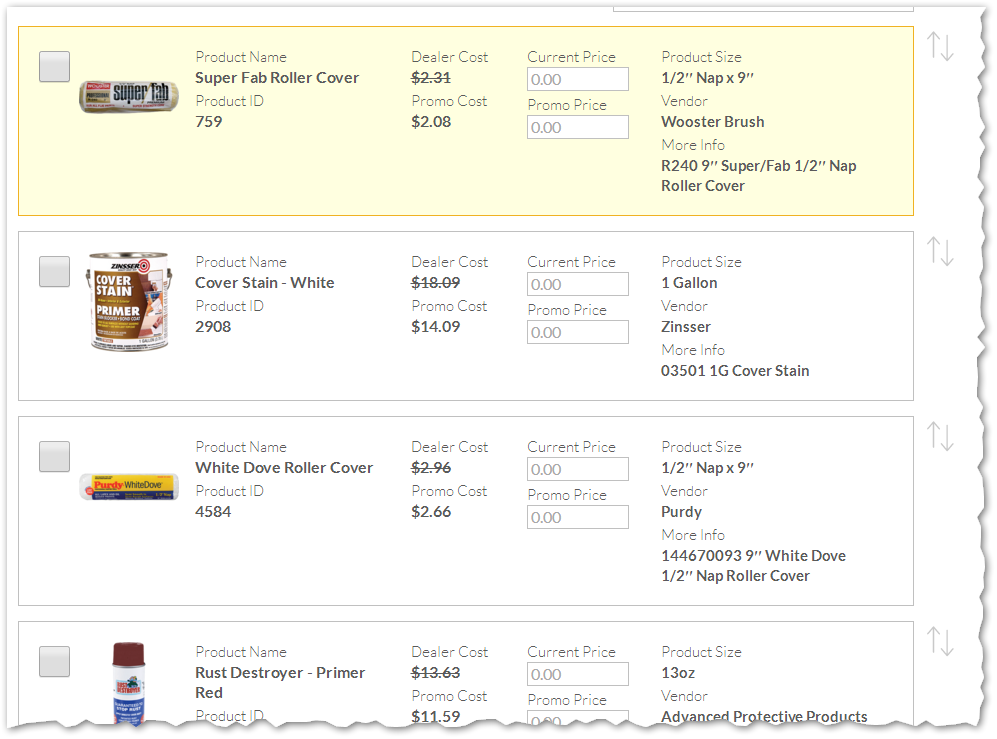This screenshot has width=997, height=739.
Task: Select Promo Price field for White Dove Roller Cover
Action: pos(577,517)
